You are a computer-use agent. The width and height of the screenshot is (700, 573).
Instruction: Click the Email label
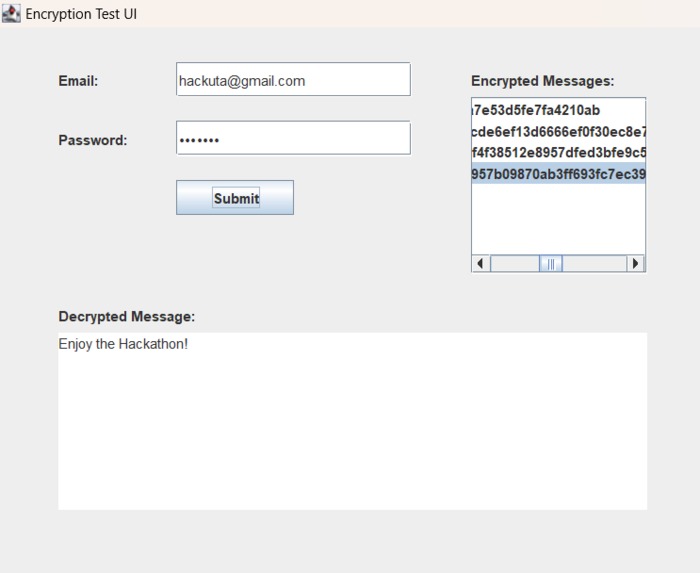[78, 81]
